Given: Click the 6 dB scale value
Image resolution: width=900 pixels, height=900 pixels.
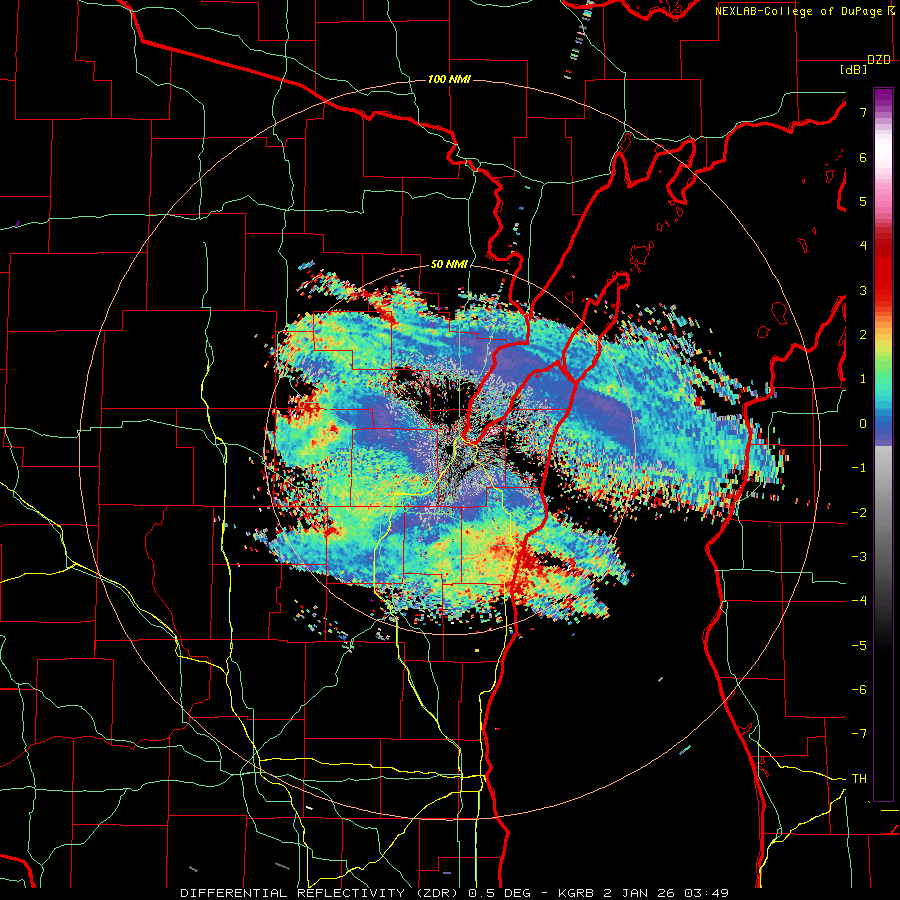Looking at the screenshot, I should point(863,157).
